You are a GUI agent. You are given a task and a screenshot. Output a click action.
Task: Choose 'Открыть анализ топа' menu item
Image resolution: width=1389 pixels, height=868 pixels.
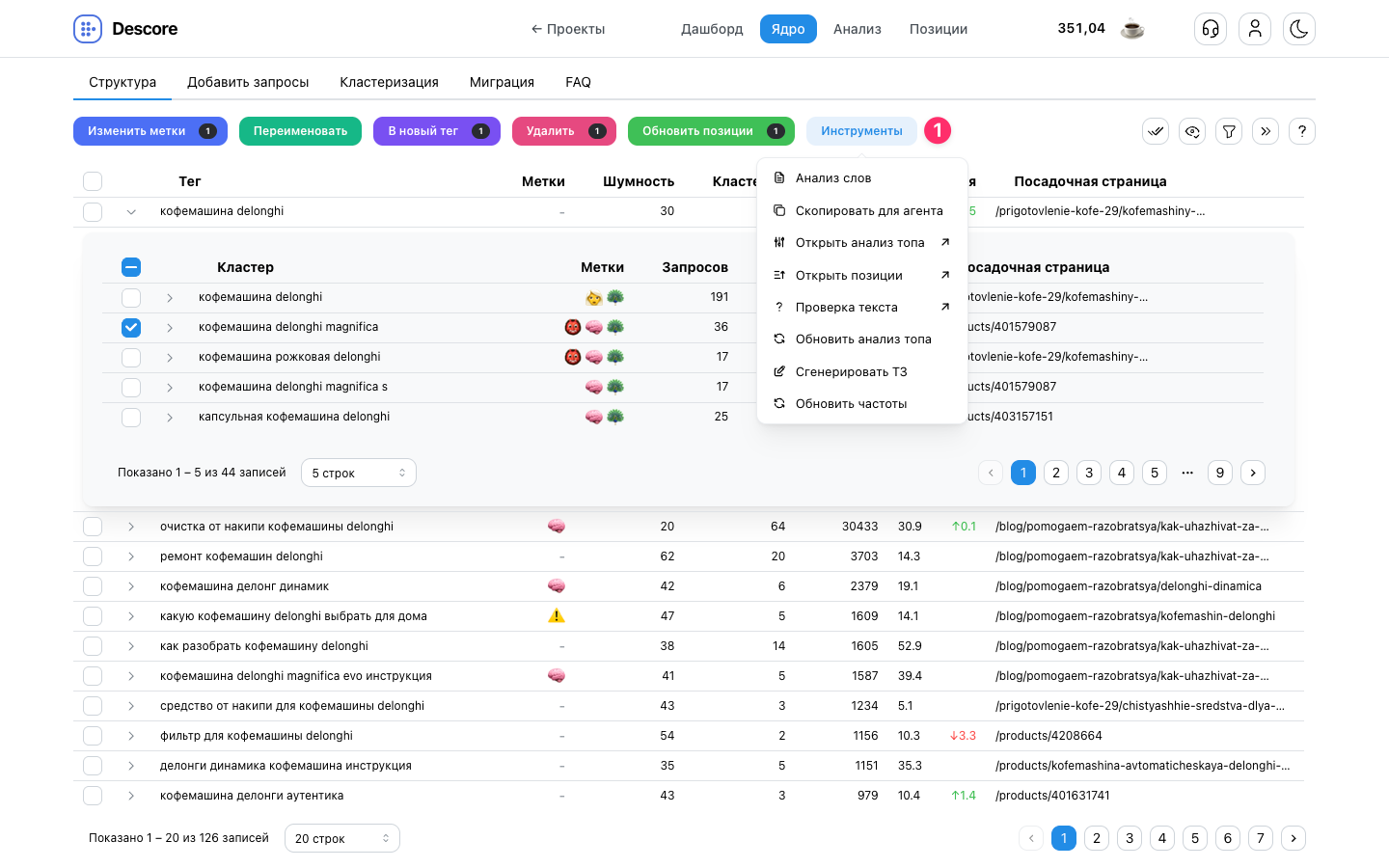862,243
